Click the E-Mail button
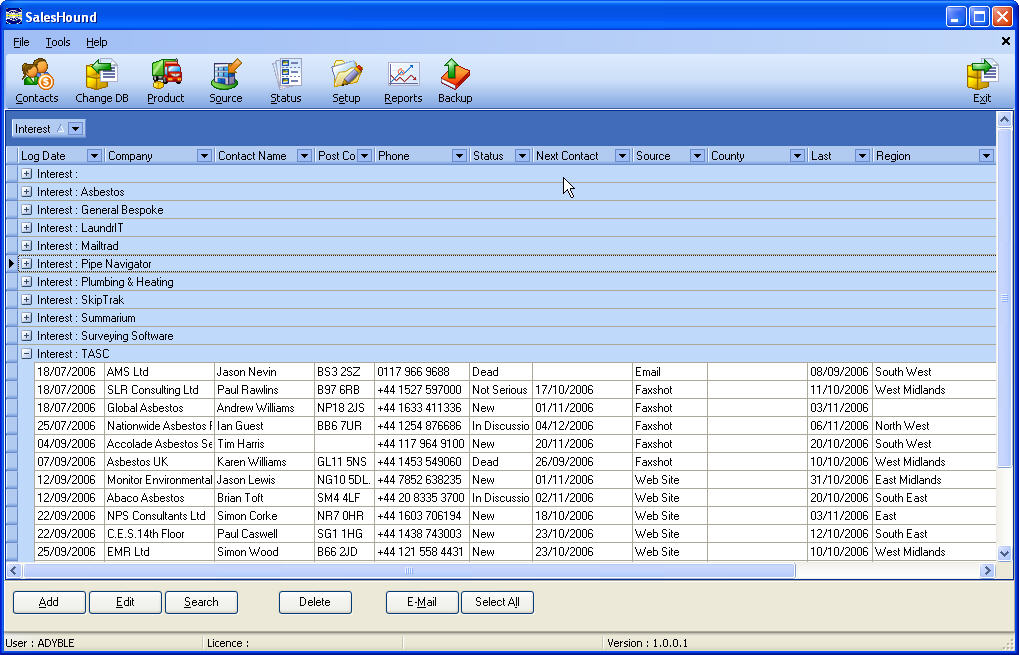Screen dimensions: 1019x655 pyautogui.click(x=422, y=602)
